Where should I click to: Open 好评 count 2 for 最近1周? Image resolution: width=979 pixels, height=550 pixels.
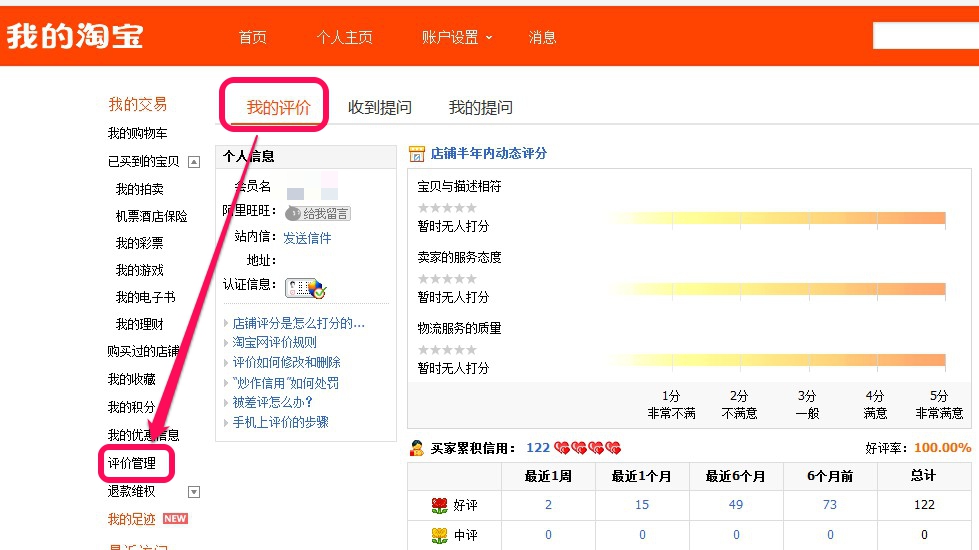[x=548, y=504]
